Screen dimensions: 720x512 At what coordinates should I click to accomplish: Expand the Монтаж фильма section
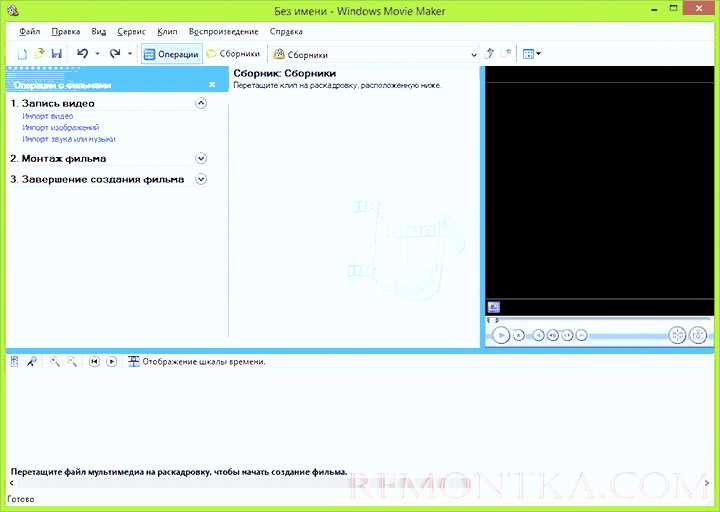click(x=201, y=158)
